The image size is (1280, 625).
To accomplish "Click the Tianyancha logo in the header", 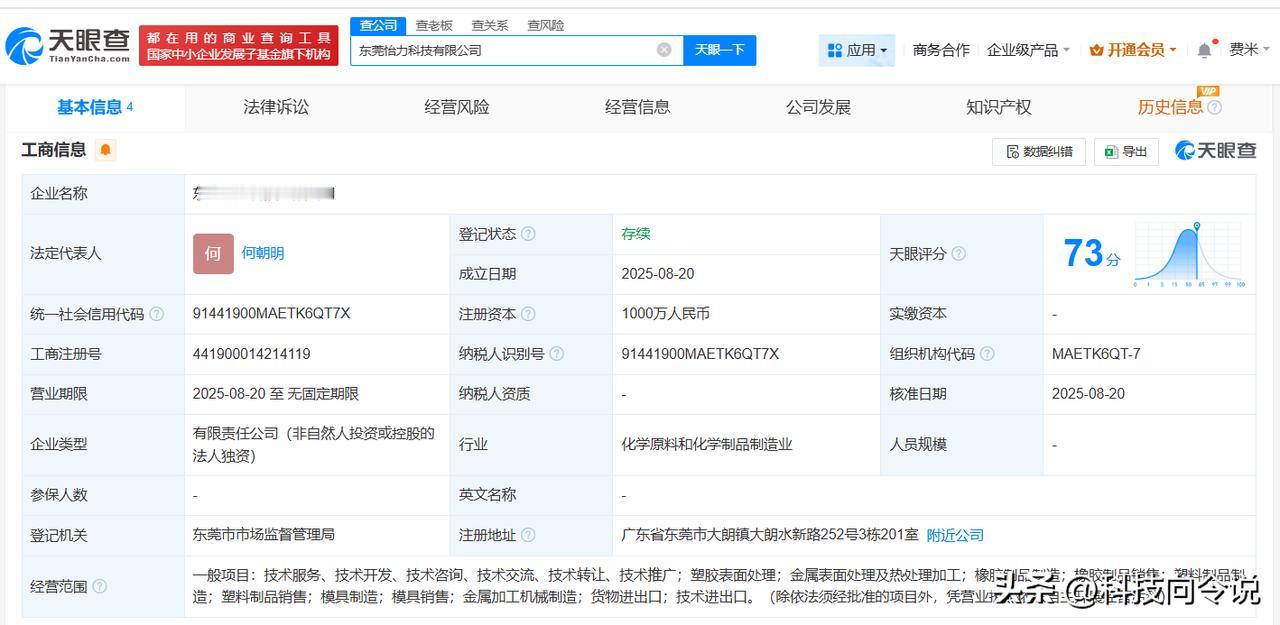I will point(68,45).
